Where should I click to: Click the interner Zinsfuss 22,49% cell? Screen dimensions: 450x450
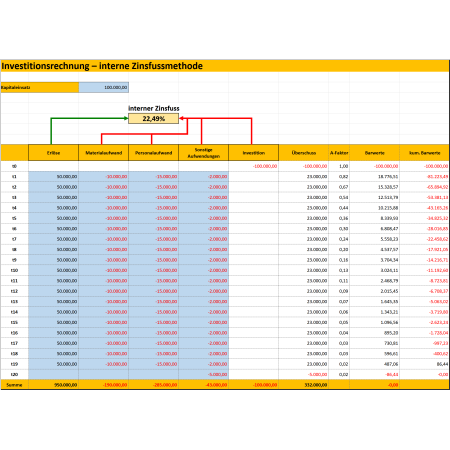coord(153,119)
